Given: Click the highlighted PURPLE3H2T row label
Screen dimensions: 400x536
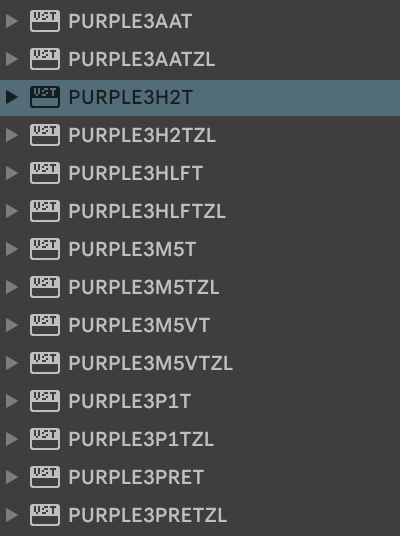Looking at the screenshot, I should point(131,97).
